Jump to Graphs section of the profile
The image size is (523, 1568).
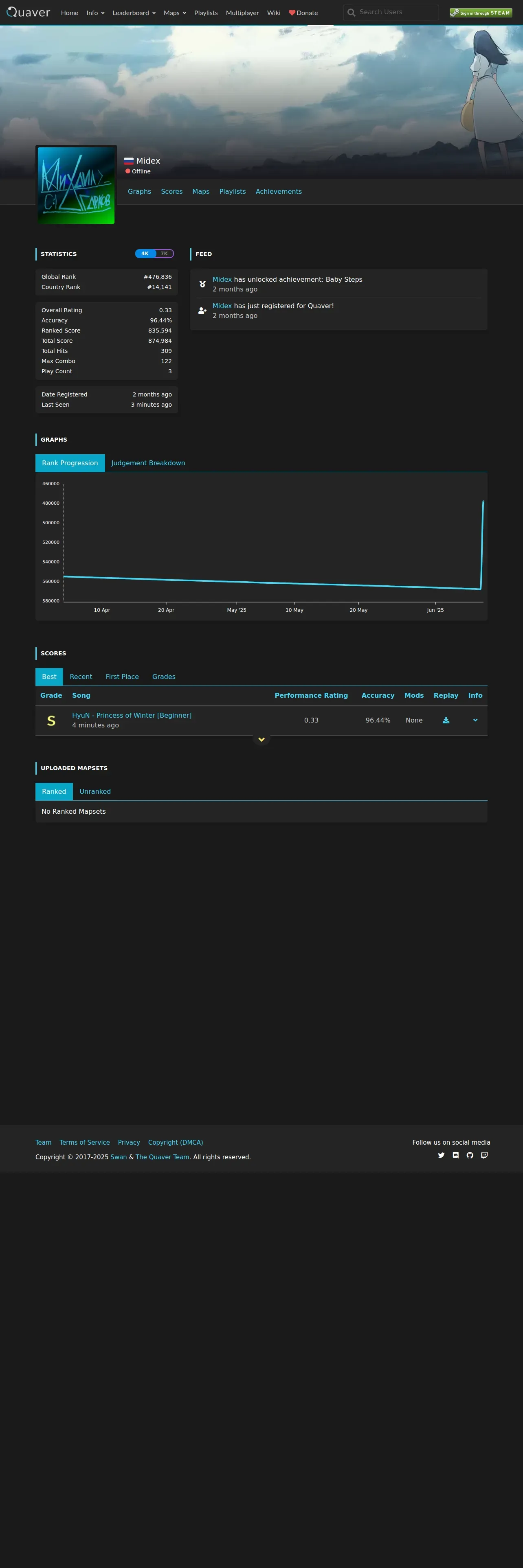[139, 192]
